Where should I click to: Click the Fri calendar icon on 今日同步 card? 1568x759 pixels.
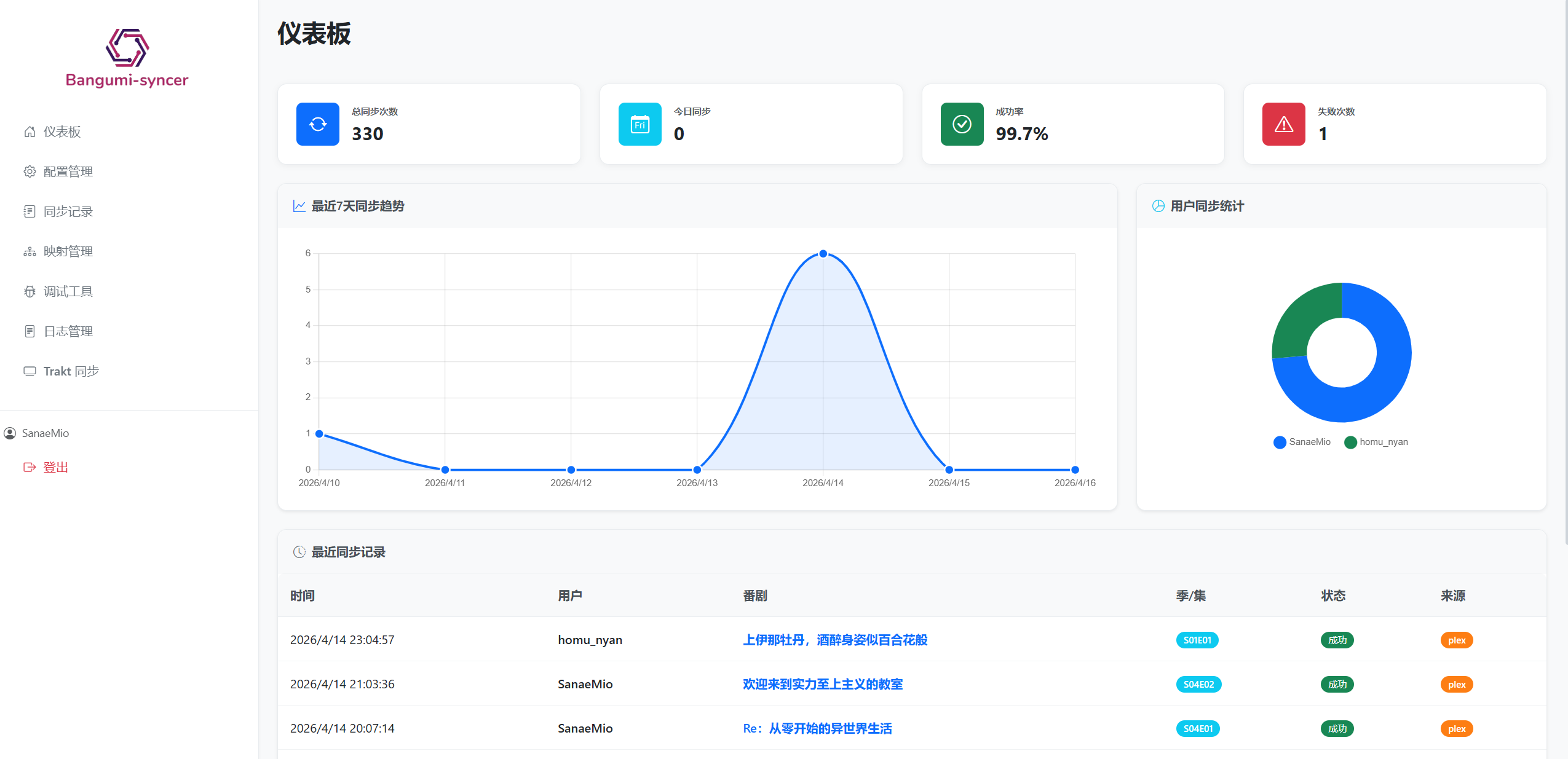pos(639,124)
